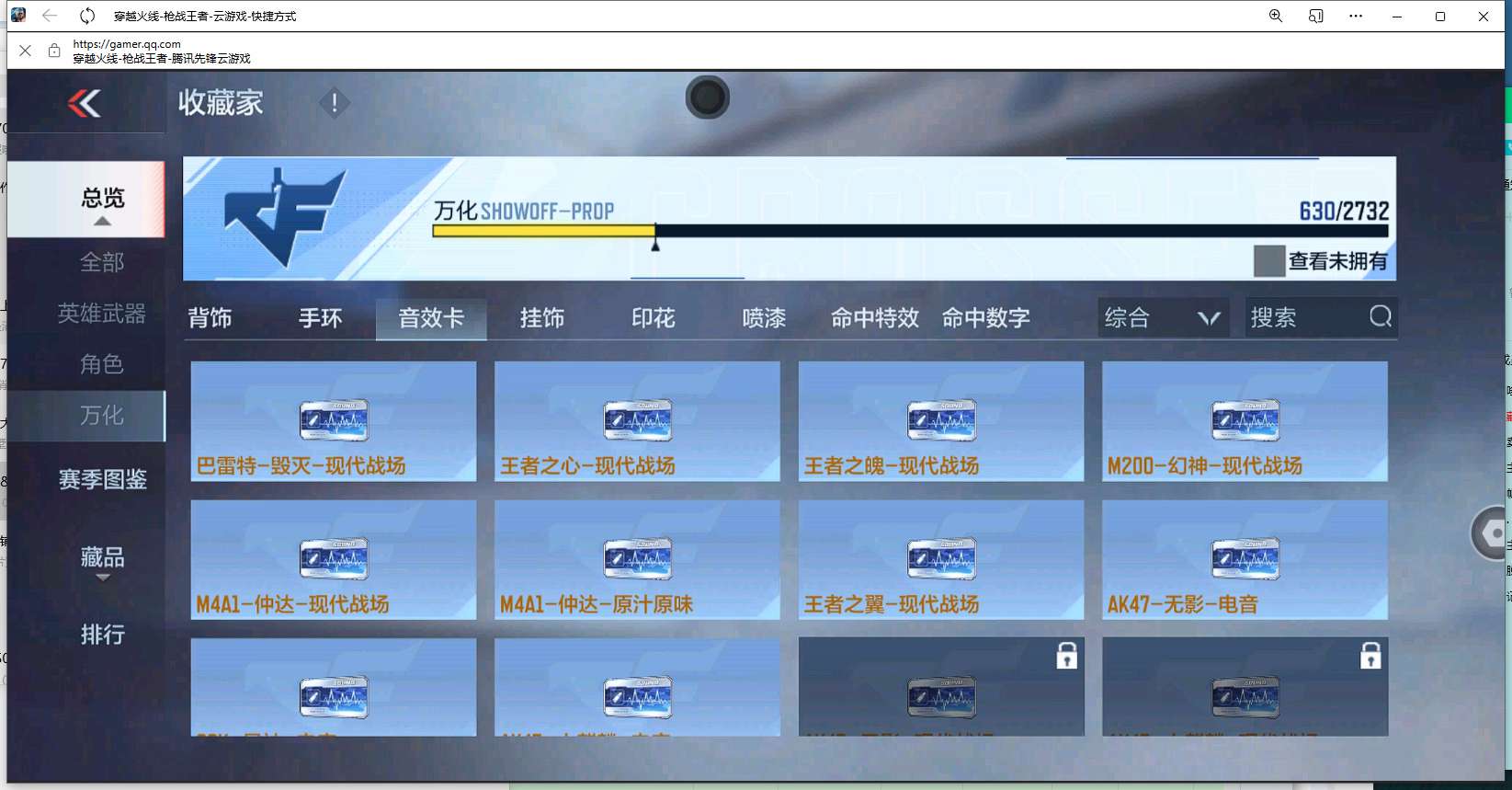1512x790 pixels.
Task: Click the https://gamer.qq.com address text
Action: (127, 43)
